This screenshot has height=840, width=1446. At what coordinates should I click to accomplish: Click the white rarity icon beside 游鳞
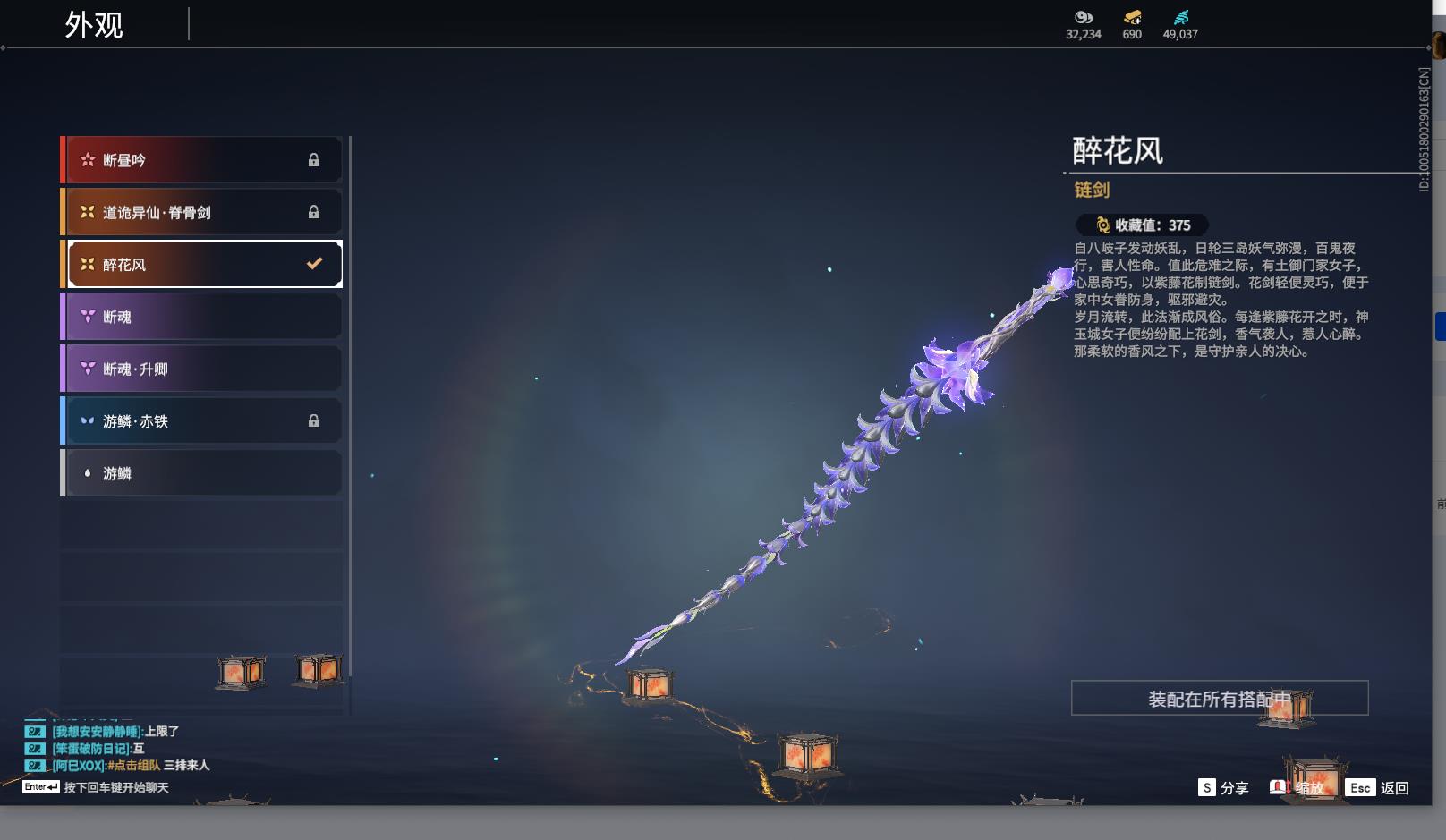[x=88, y=473]
